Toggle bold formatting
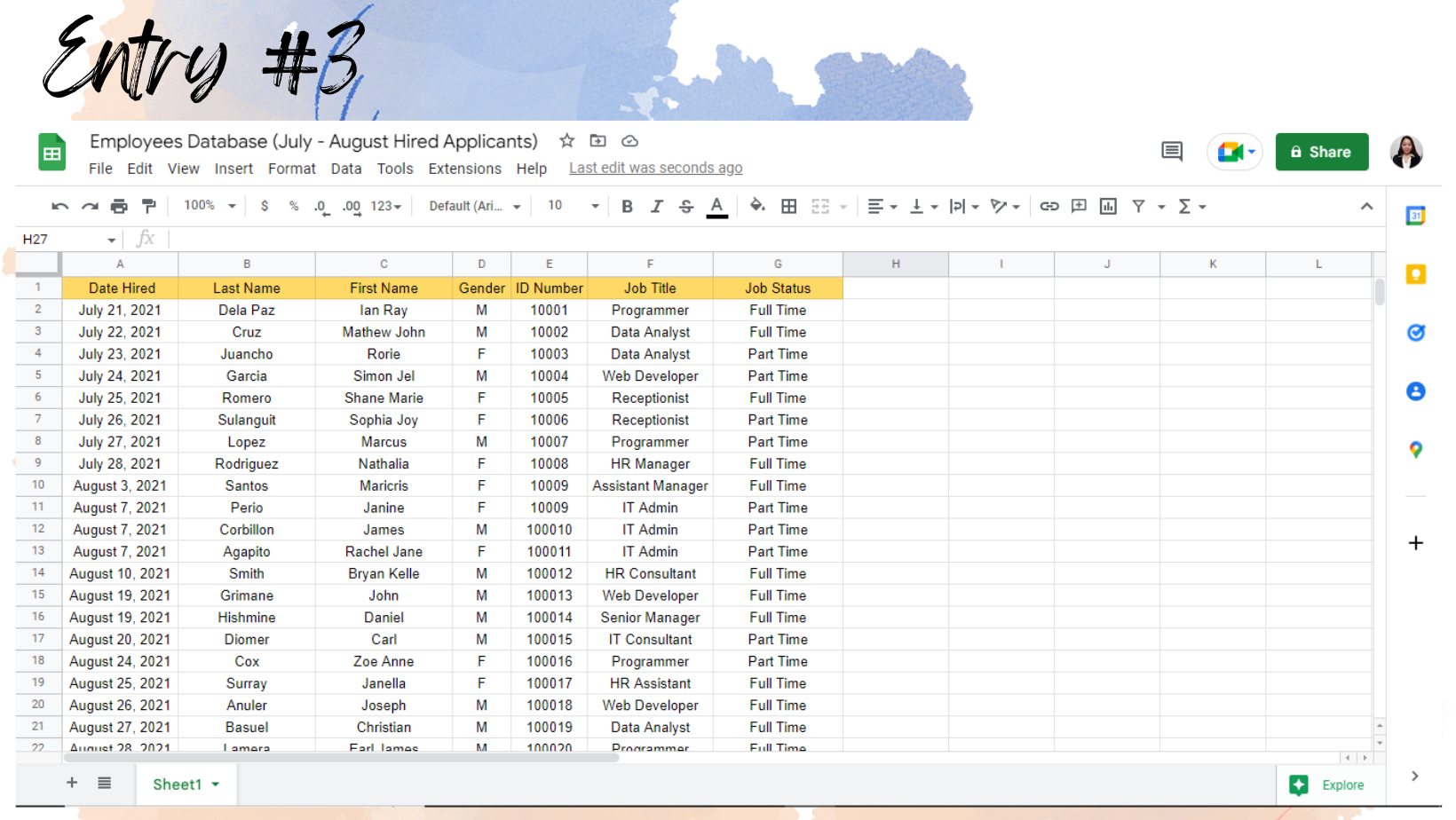Viewport: 1456px width, 820px height. click(627, 207)
